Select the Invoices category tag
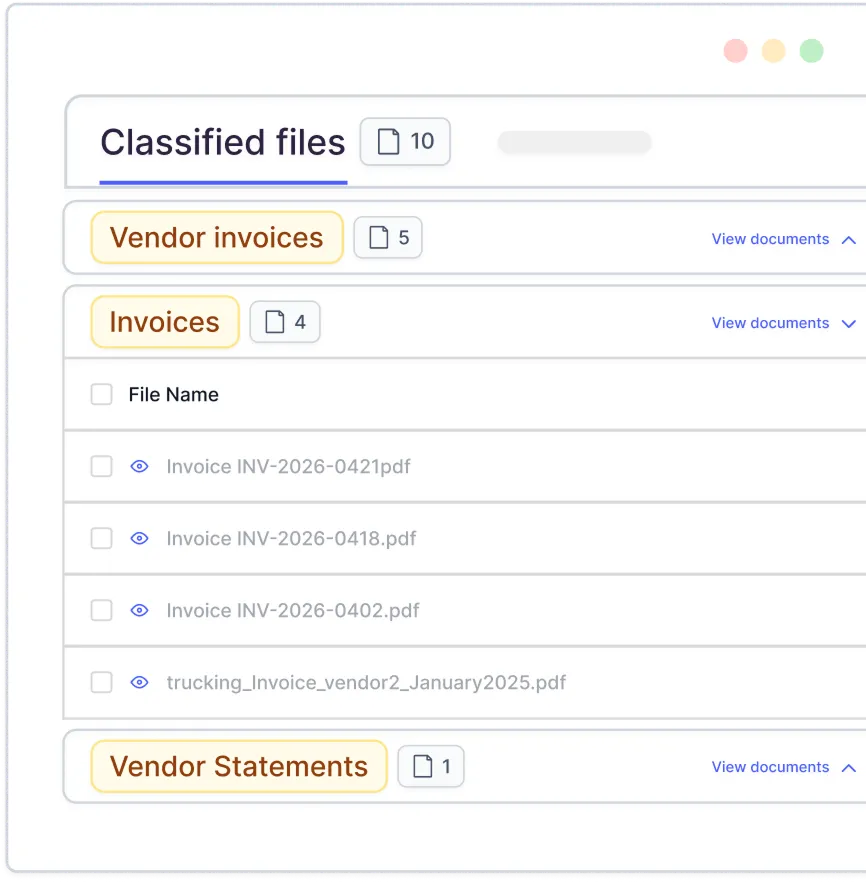 (x=165, y=322)
